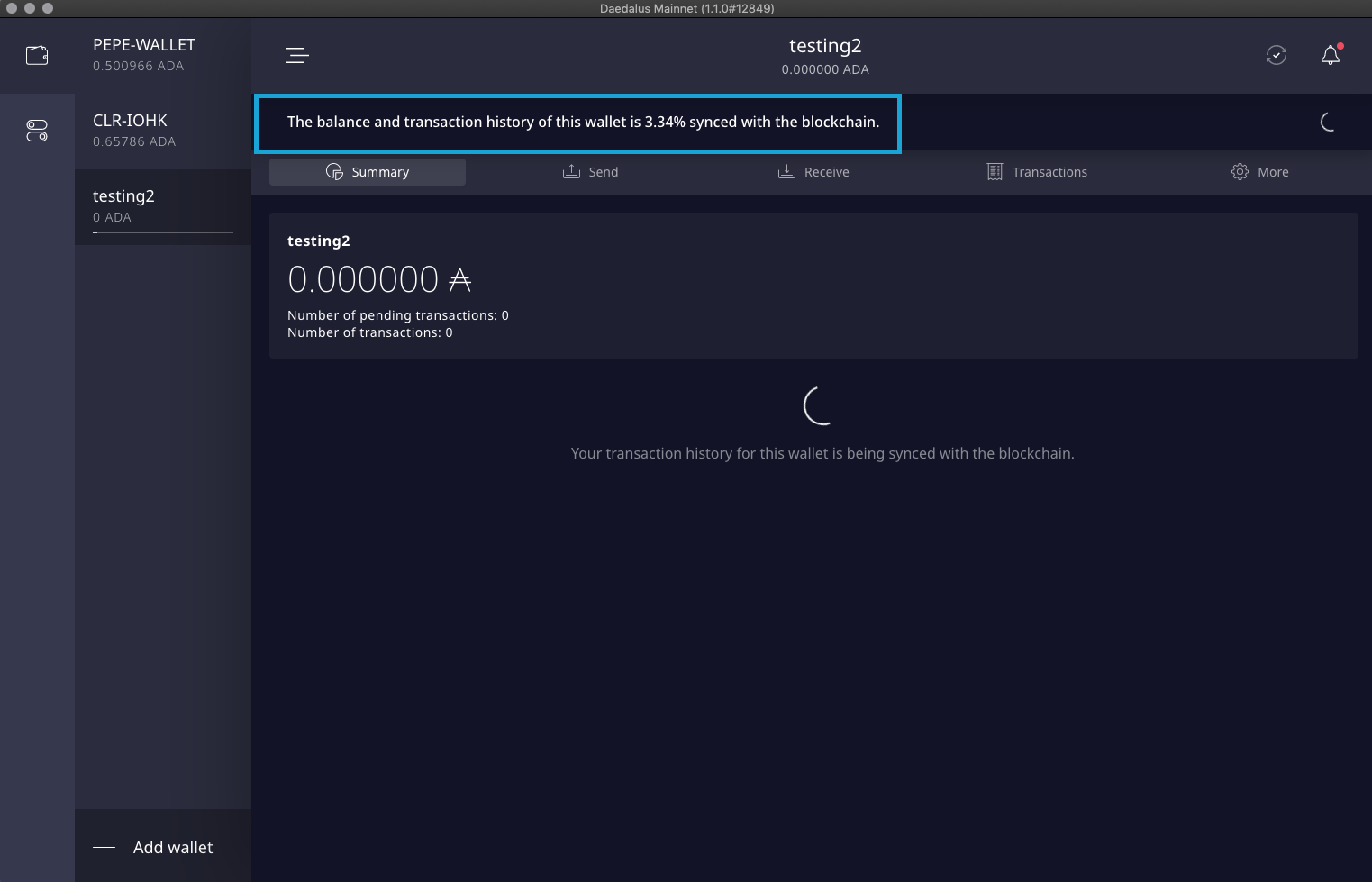Switch to the Transactions tab

(x=1037, y=172)
